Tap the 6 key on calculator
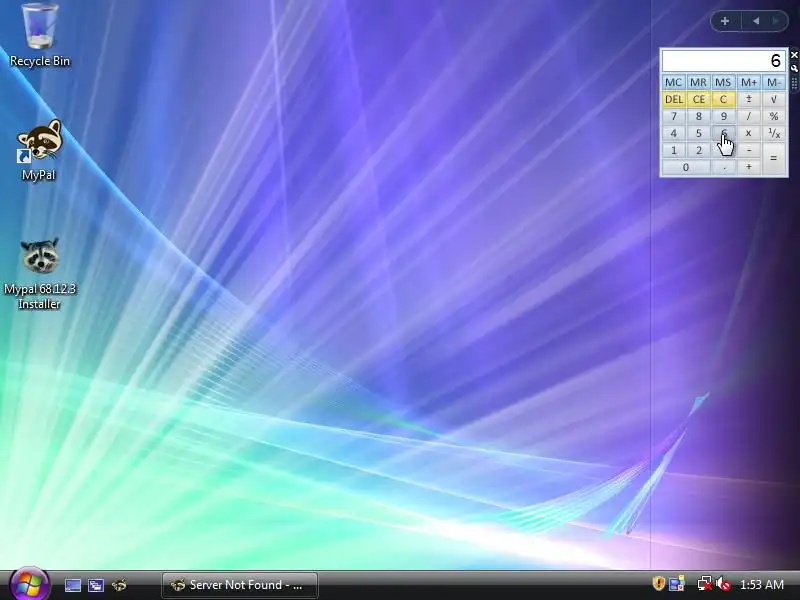This screenshot has width=800, height=600. click(x=723, y=133)
